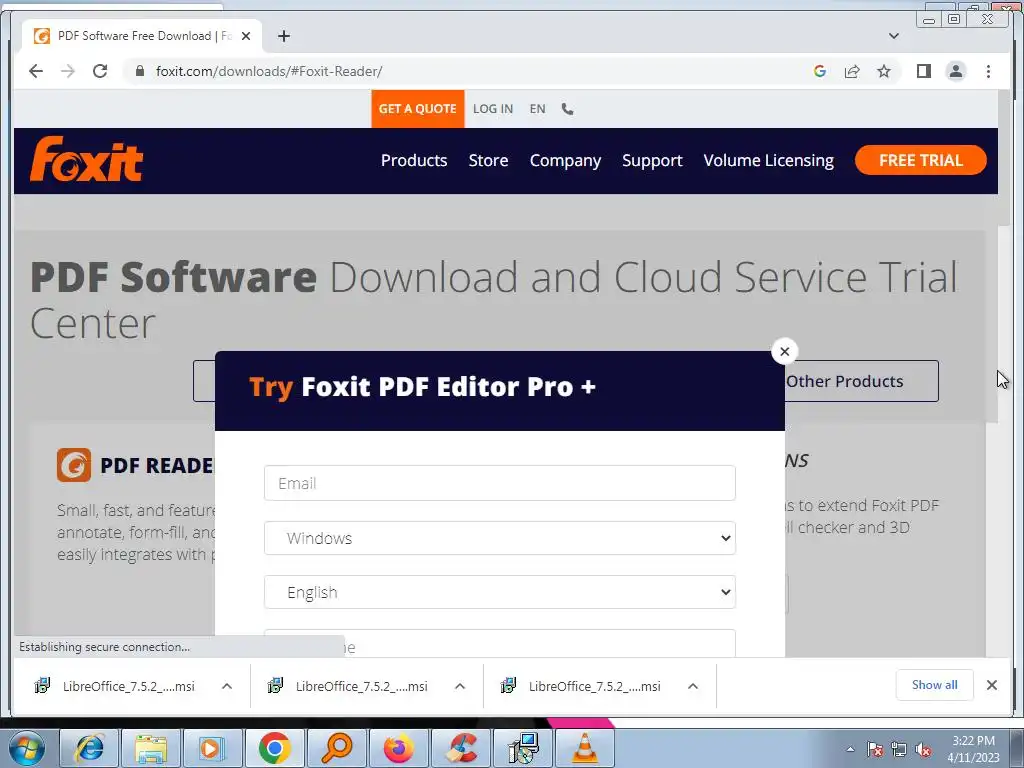Image resolution: width=1024 pixels, height=768 pixels.
Task: Click the forward navigation arrow
Action: (x=68, y=71)
